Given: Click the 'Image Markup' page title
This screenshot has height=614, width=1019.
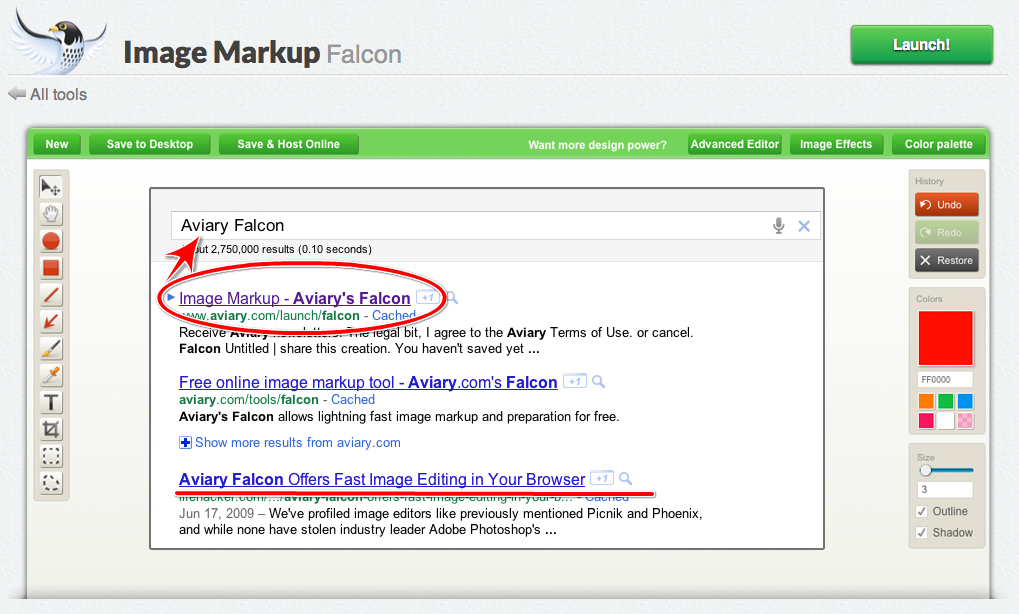Looking at the screenshot, I should tap(222, 53).
